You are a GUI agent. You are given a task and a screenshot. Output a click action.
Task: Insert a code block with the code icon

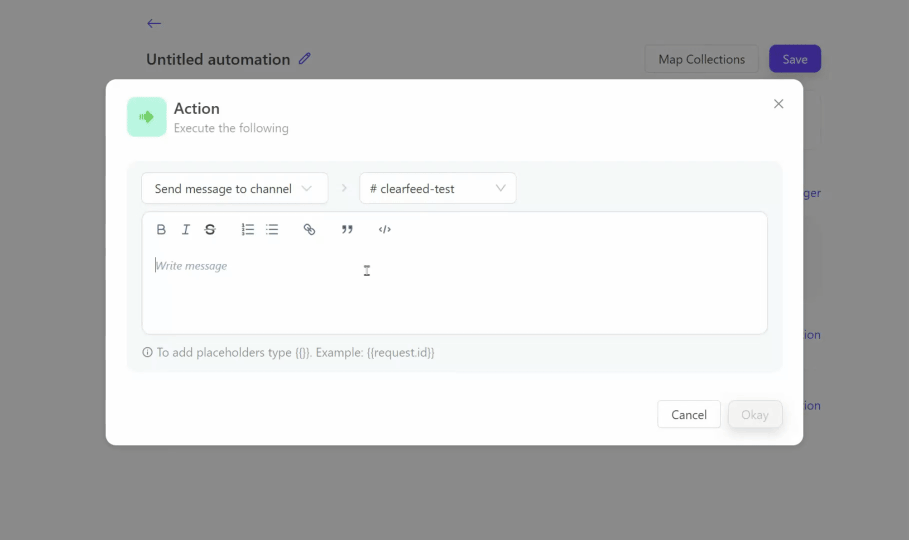(x=384, y=230)
